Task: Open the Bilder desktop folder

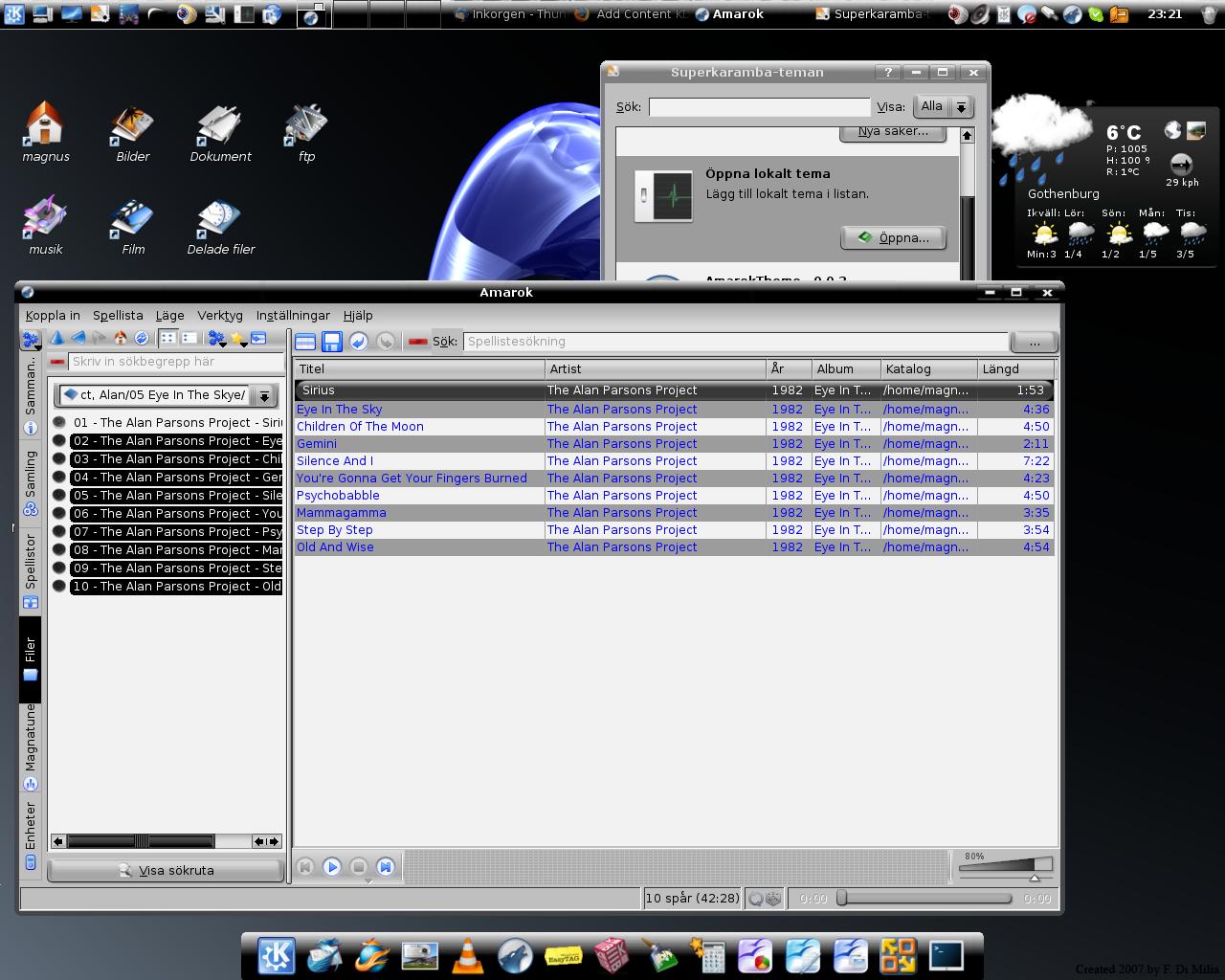Action: point(133,133)
